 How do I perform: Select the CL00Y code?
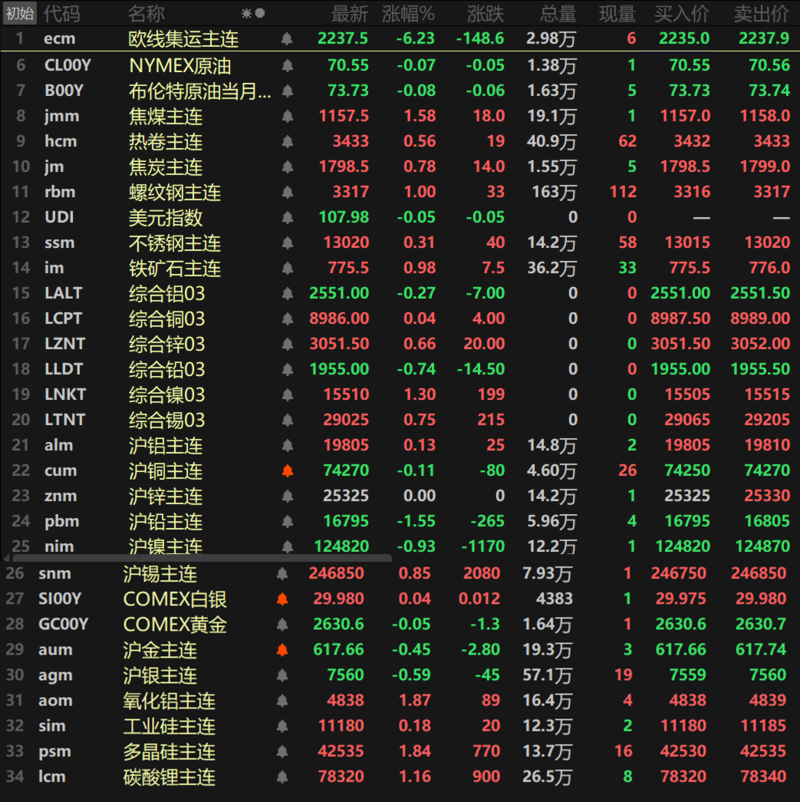point(68,65)
